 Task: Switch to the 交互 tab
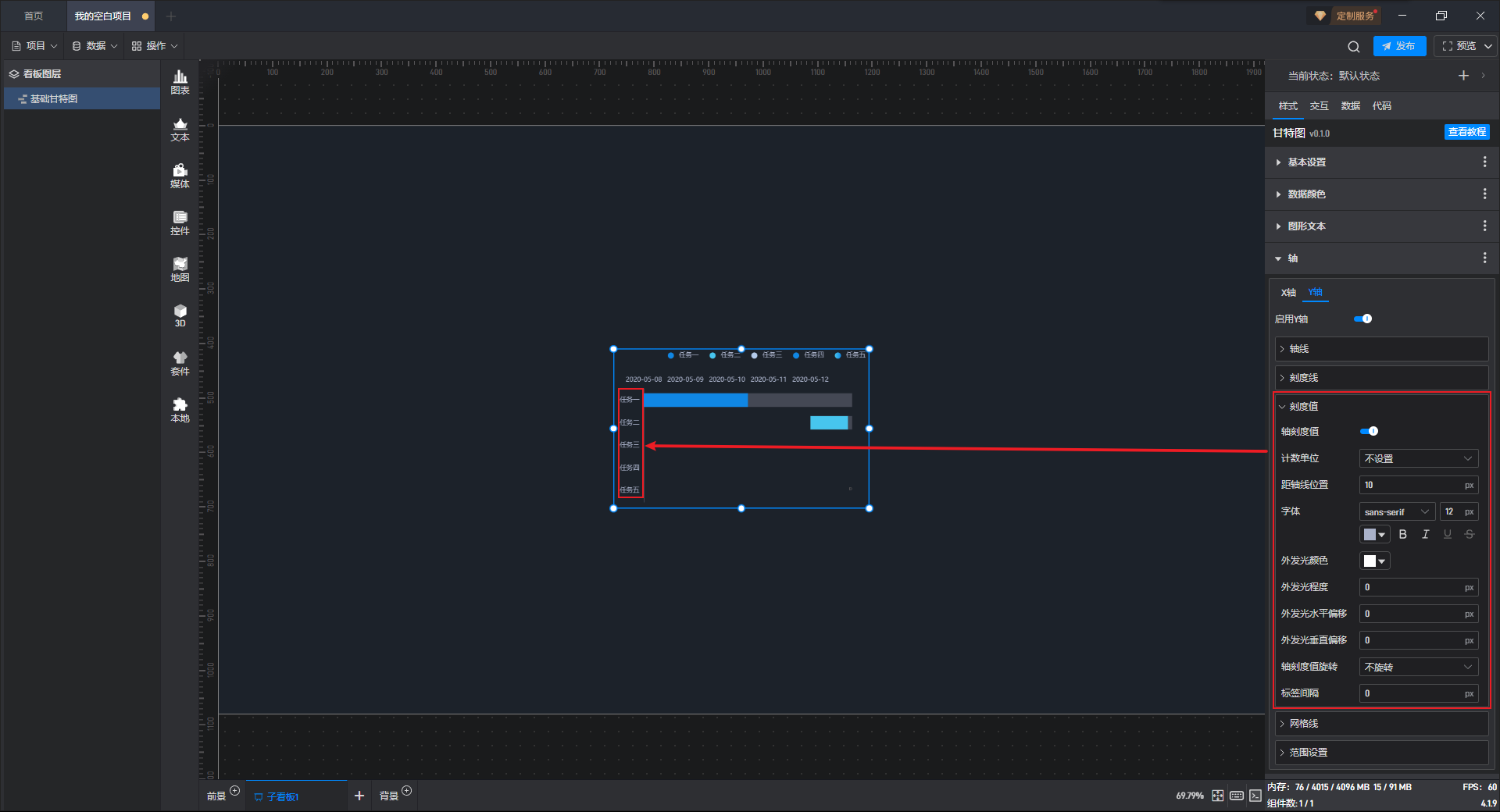click(x=1319, y=105)
